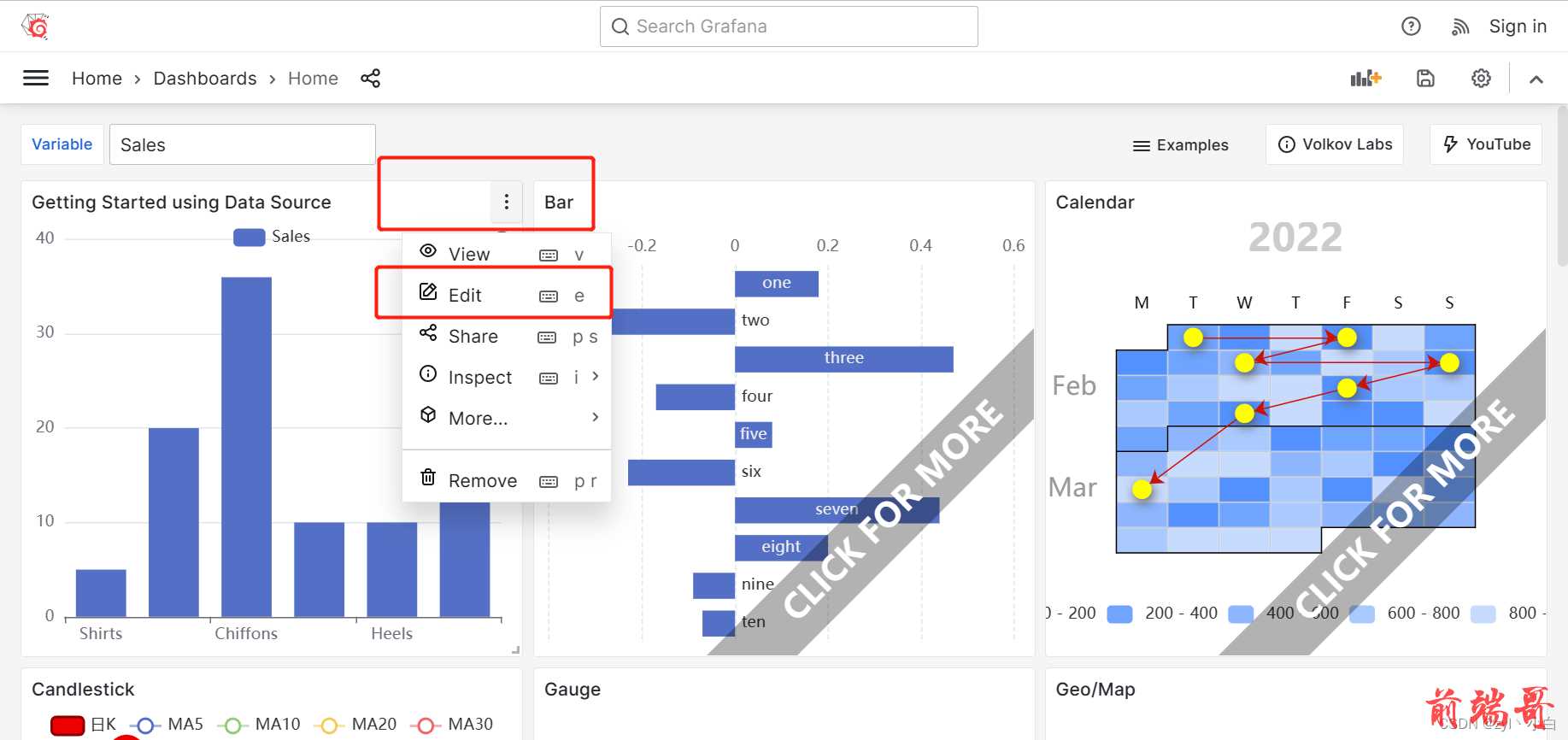1568x740 pixels.
Task: Click the Grafana logo icon
Action: coord(35,26)
